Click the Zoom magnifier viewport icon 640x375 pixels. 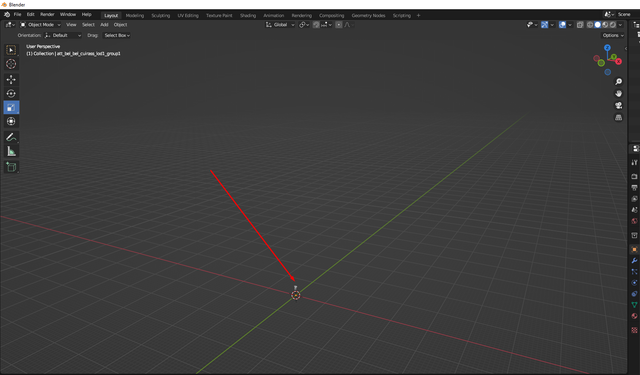619,82
